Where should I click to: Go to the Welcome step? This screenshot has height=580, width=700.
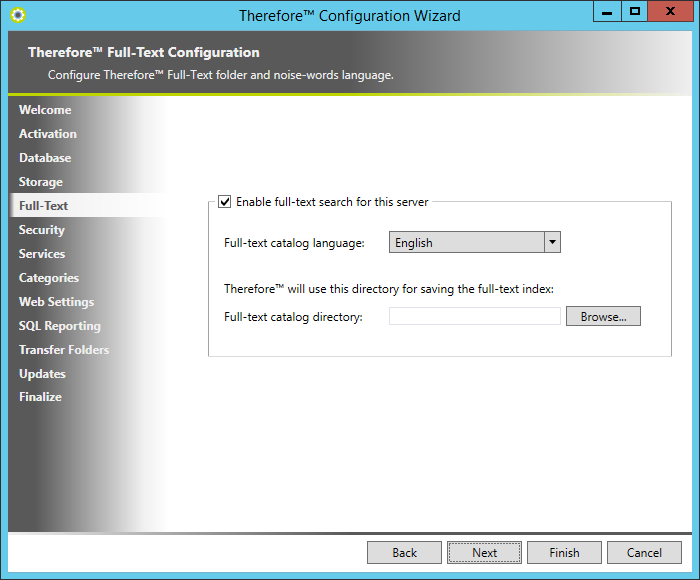point(45,110)
